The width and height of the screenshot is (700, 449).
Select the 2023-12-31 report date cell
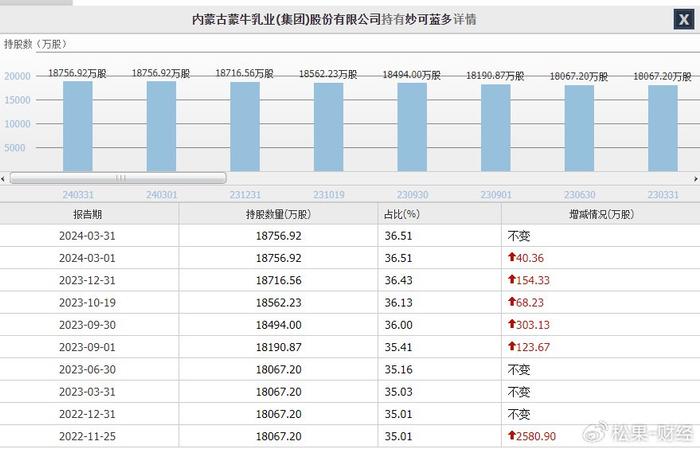(88, 280)
